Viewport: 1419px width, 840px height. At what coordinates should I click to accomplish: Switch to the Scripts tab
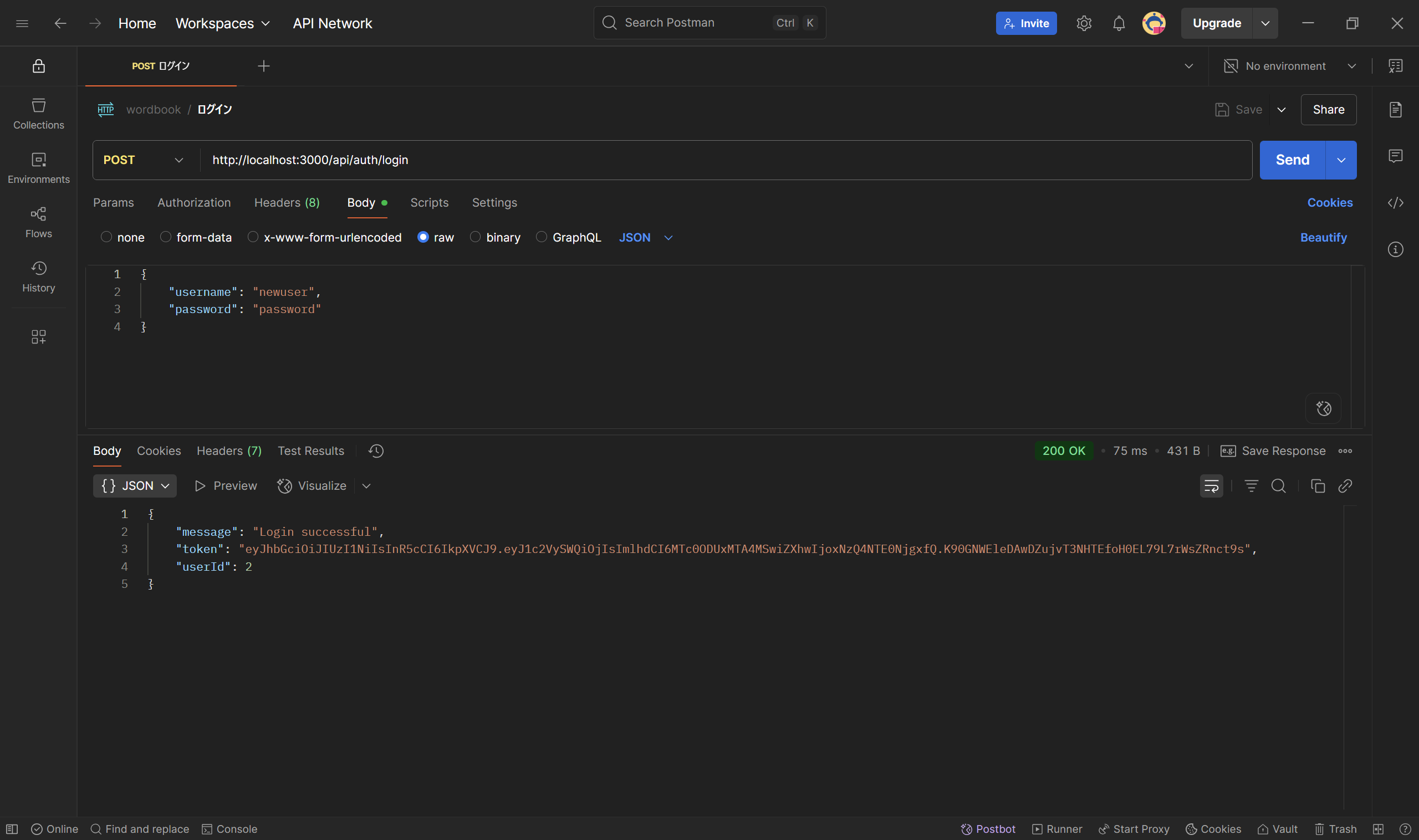coord(429,203)
